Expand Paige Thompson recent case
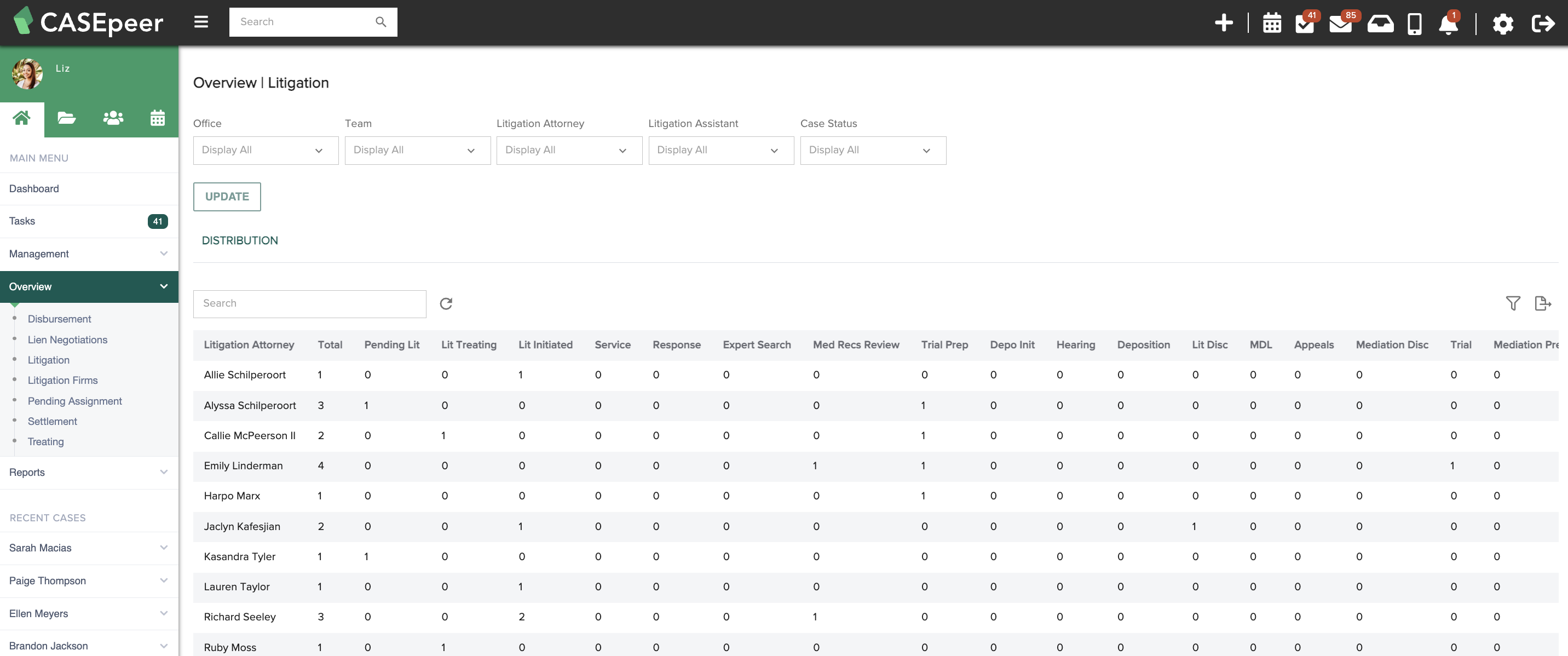1568x656 pixels. point(89,580)
